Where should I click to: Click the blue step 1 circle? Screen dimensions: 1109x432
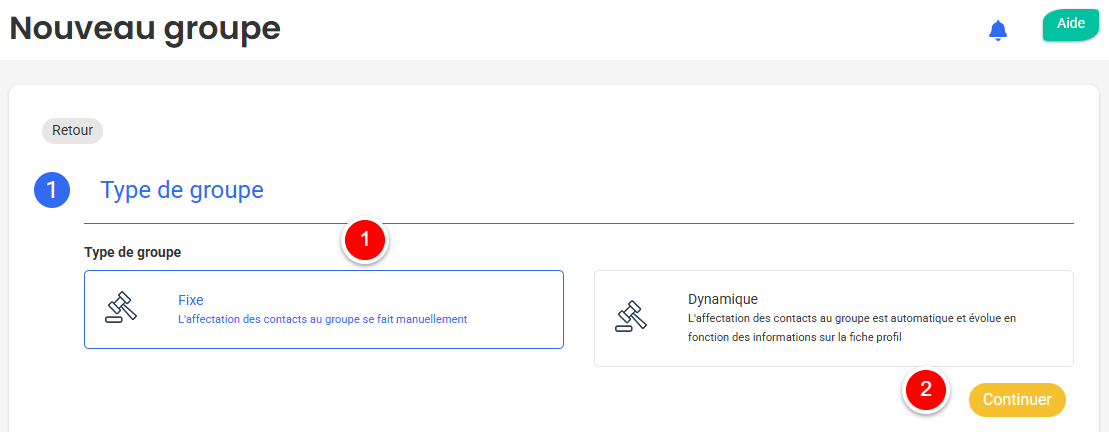pos(52,190)
